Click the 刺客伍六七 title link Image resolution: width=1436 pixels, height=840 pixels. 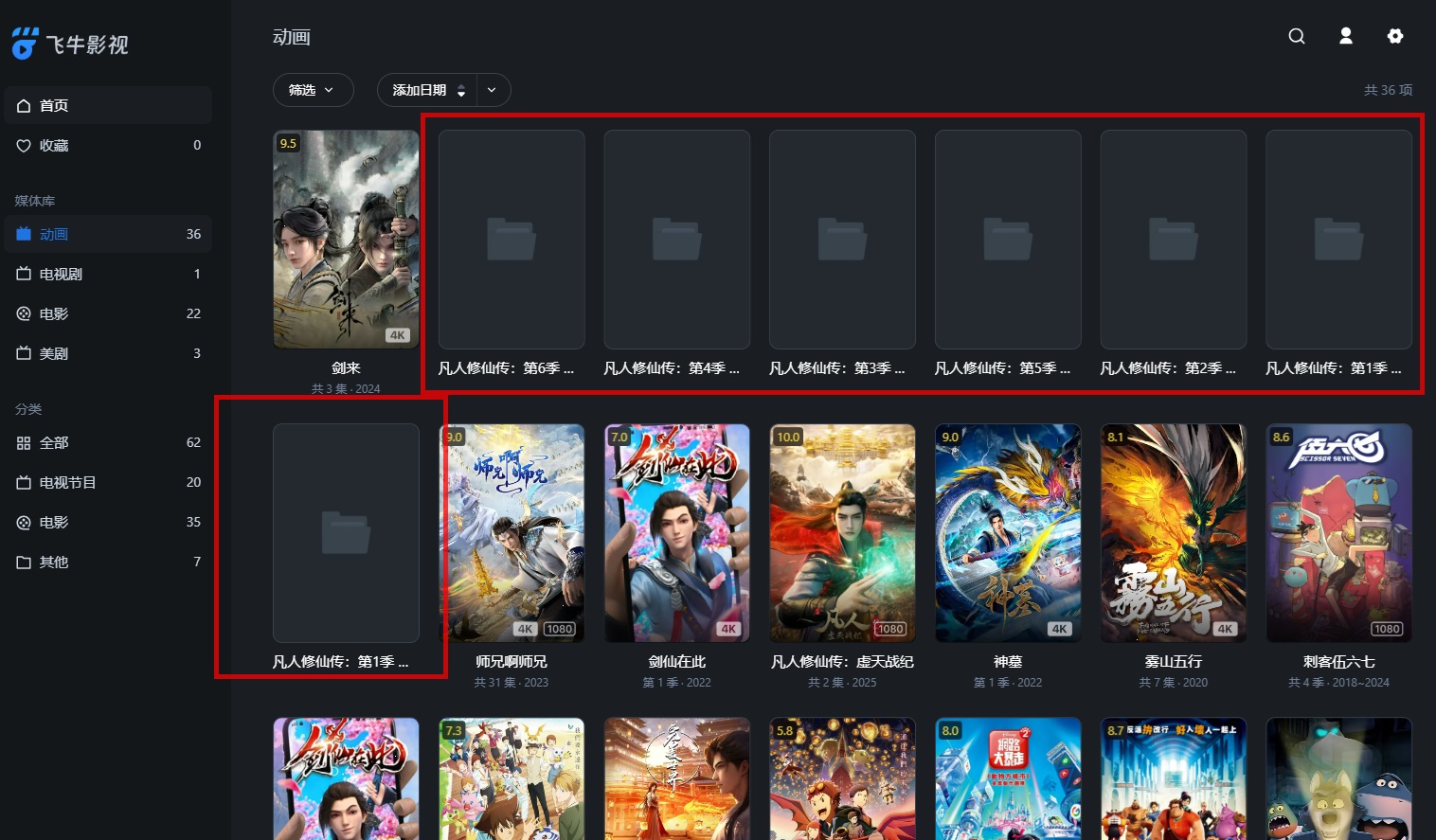[x=1338, y=662]
